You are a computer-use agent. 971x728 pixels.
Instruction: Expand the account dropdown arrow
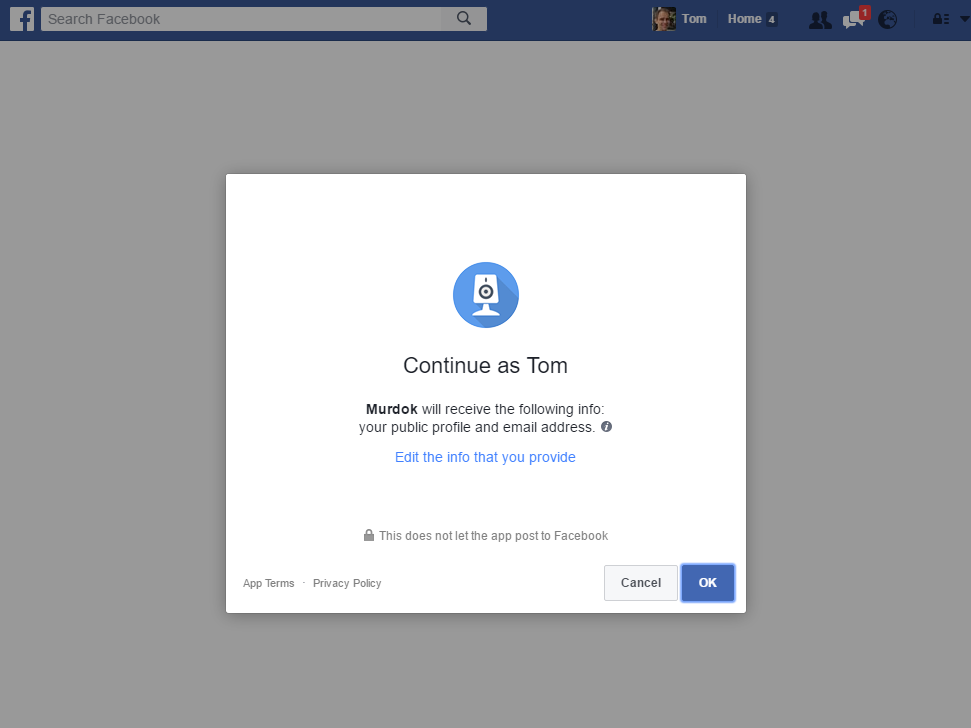click(x=964, y=19)
